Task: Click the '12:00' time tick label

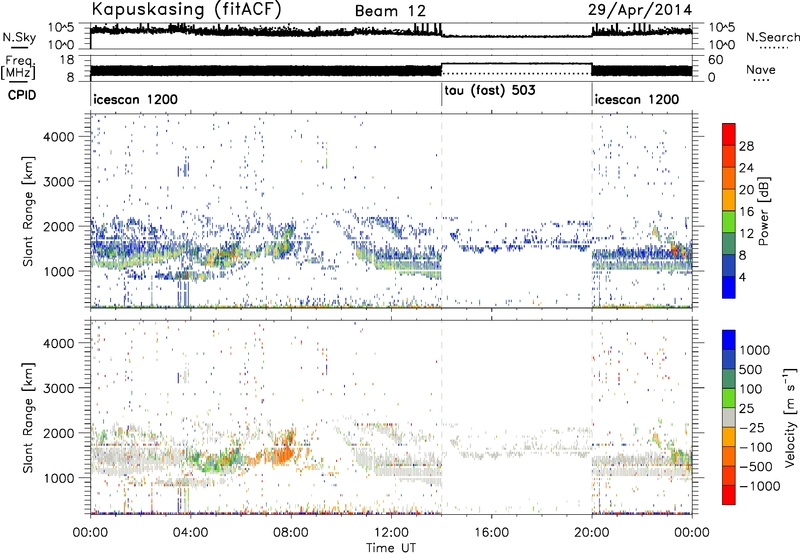Action: tap(391, 533)
